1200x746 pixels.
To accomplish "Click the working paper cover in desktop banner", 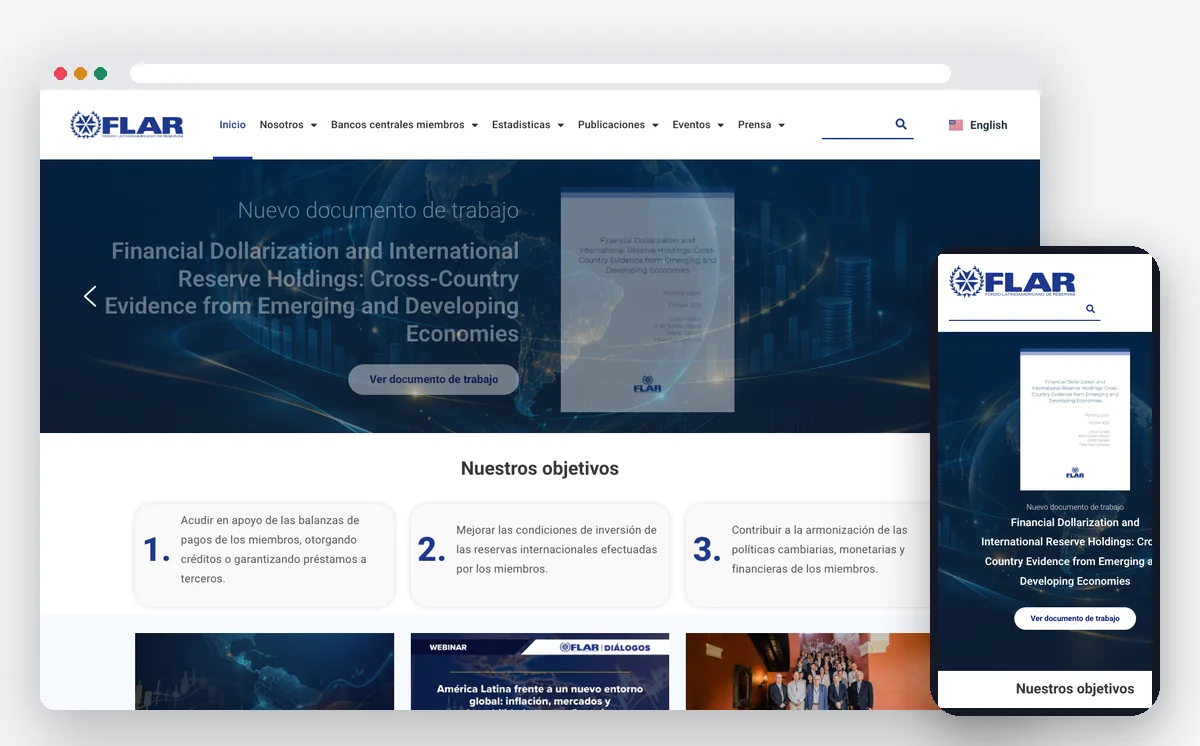I will tap(647, 299).
